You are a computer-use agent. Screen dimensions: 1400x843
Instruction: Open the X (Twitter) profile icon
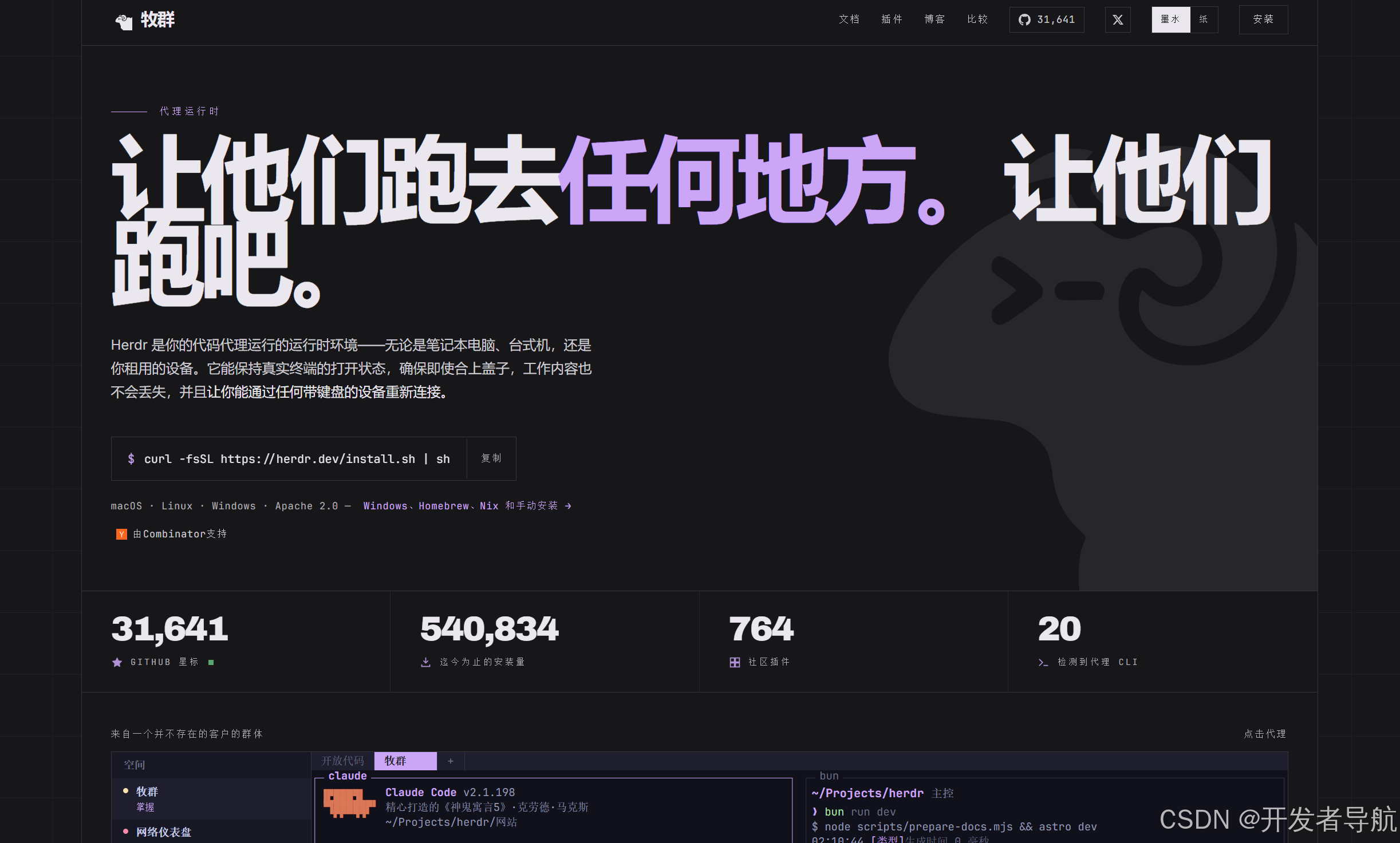(1117, 20)
